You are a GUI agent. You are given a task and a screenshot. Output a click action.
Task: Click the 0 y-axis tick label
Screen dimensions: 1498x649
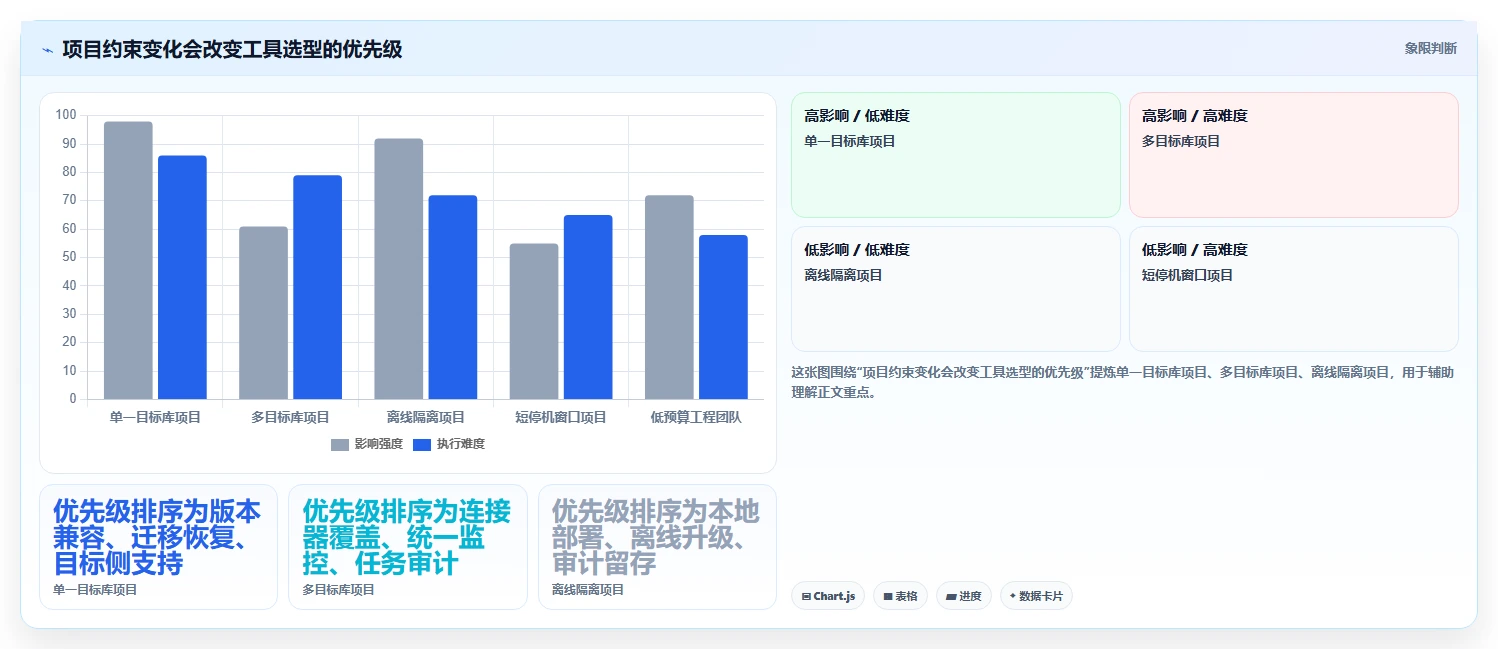[x=73, y=399]
